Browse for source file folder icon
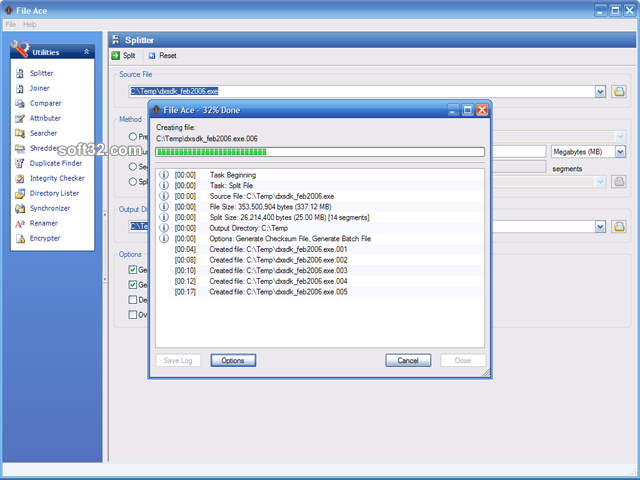Image resolution: width=640 pixels, height=480 pixels. tap(619, 91)
